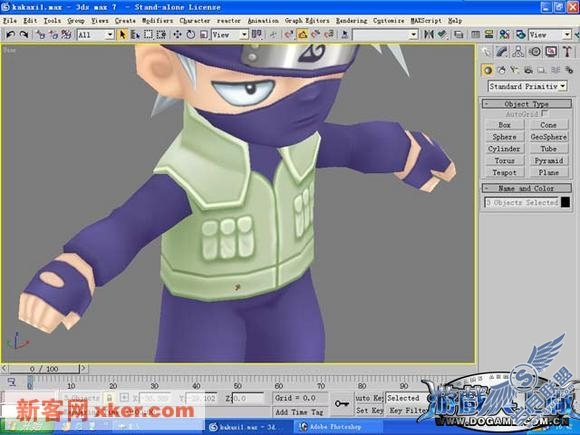This screenshot has height=435, width=580.
Task: Click the Edit Named Selection Sets icon
Action: click(x=345, y=35)
